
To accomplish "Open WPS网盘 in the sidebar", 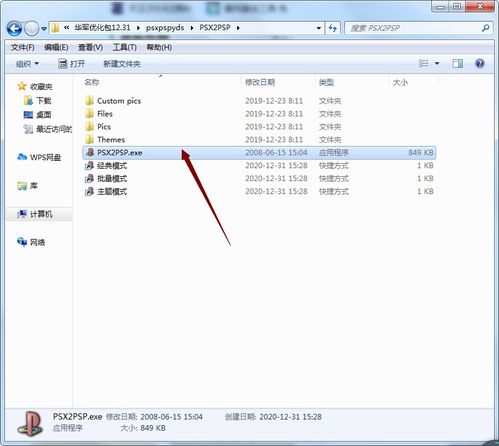I will pos(39,157).
